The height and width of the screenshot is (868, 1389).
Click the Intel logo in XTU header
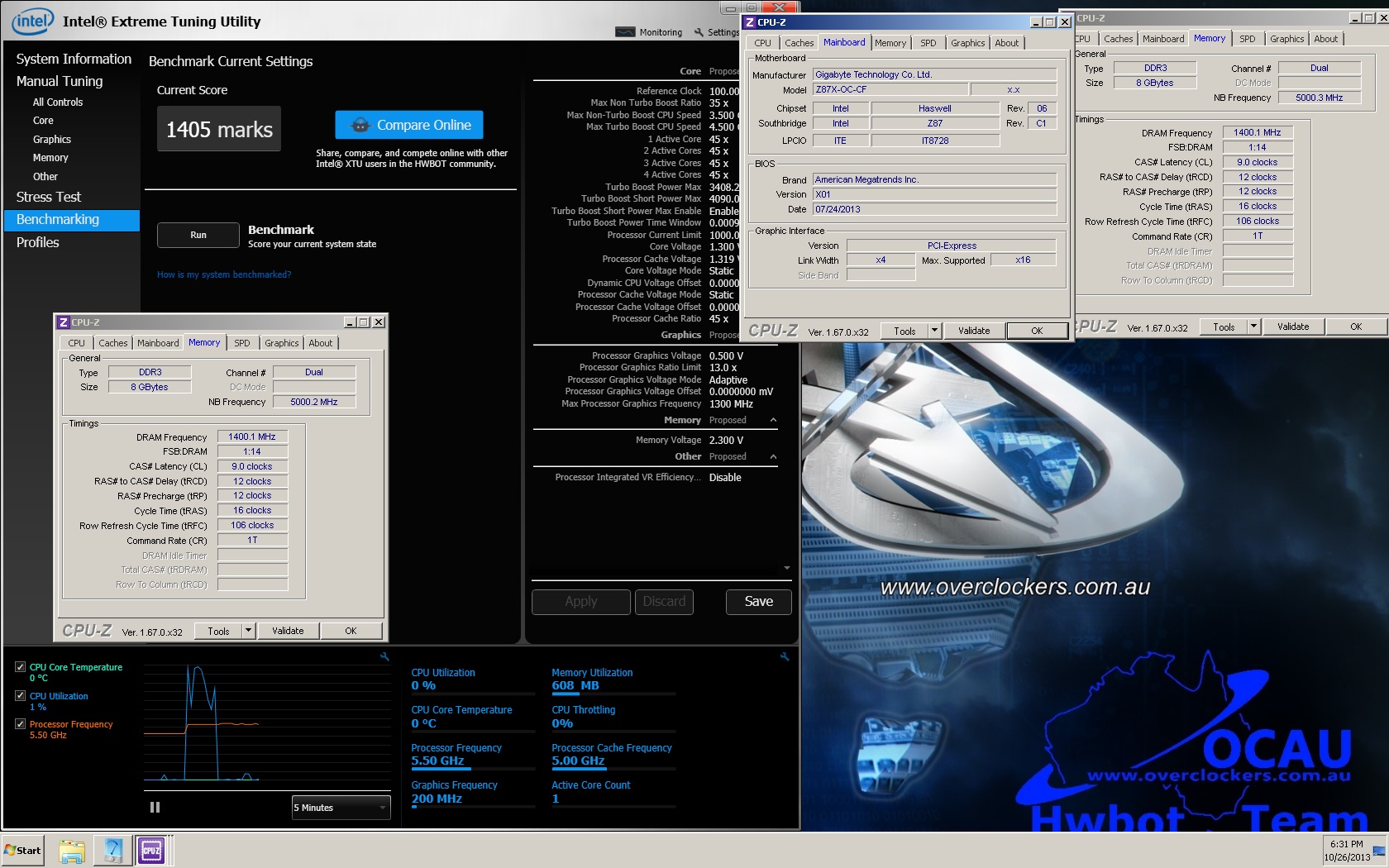(x=32, y=21)
